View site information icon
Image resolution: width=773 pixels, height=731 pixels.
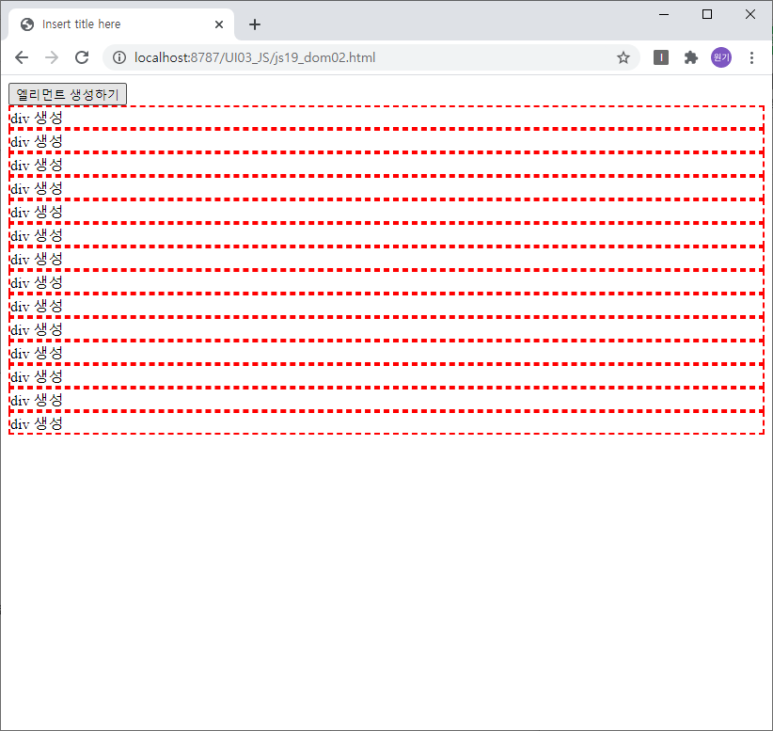pos(119,58)
